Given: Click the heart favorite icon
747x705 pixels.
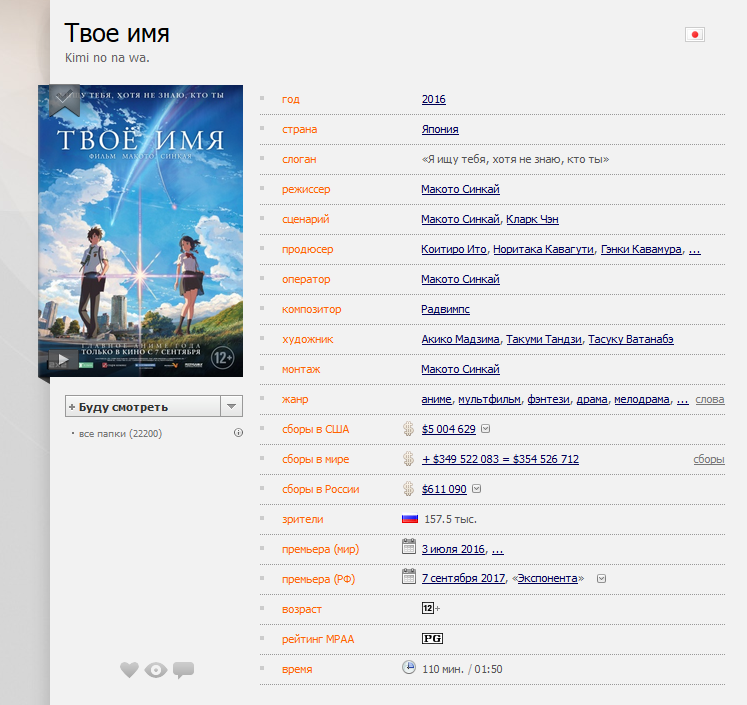Looking at the screenshot, I should [x=129, y=670].
